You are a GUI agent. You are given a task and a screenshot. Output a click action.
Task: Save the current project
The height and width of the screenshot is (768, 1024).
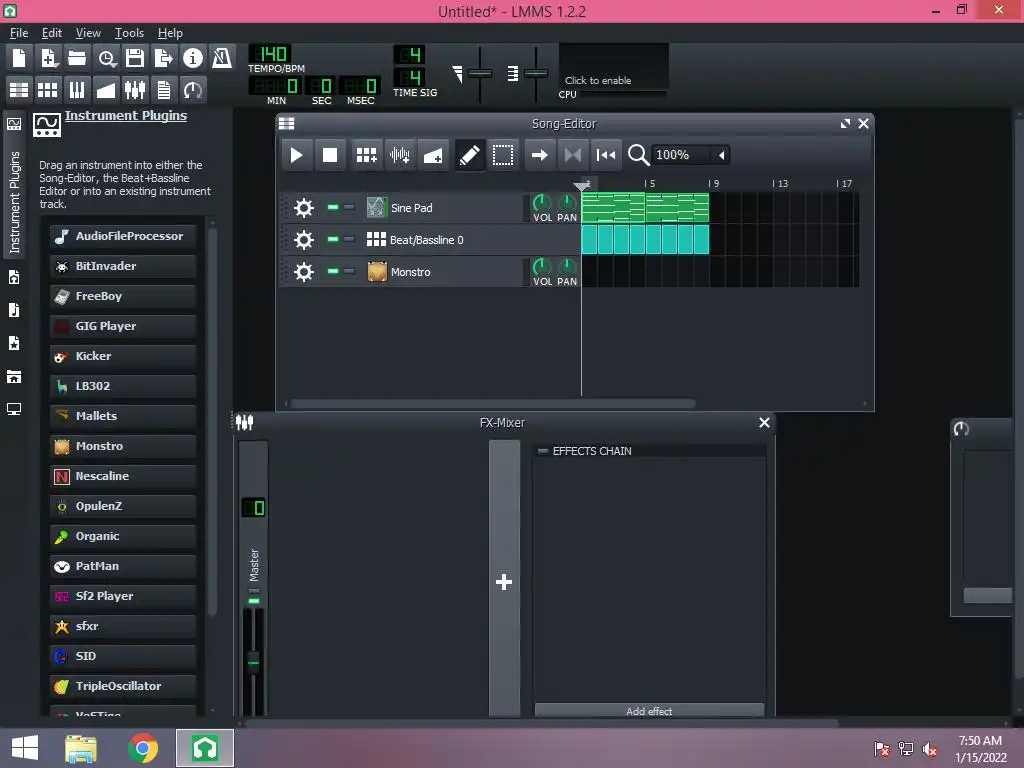coord(135,58)
